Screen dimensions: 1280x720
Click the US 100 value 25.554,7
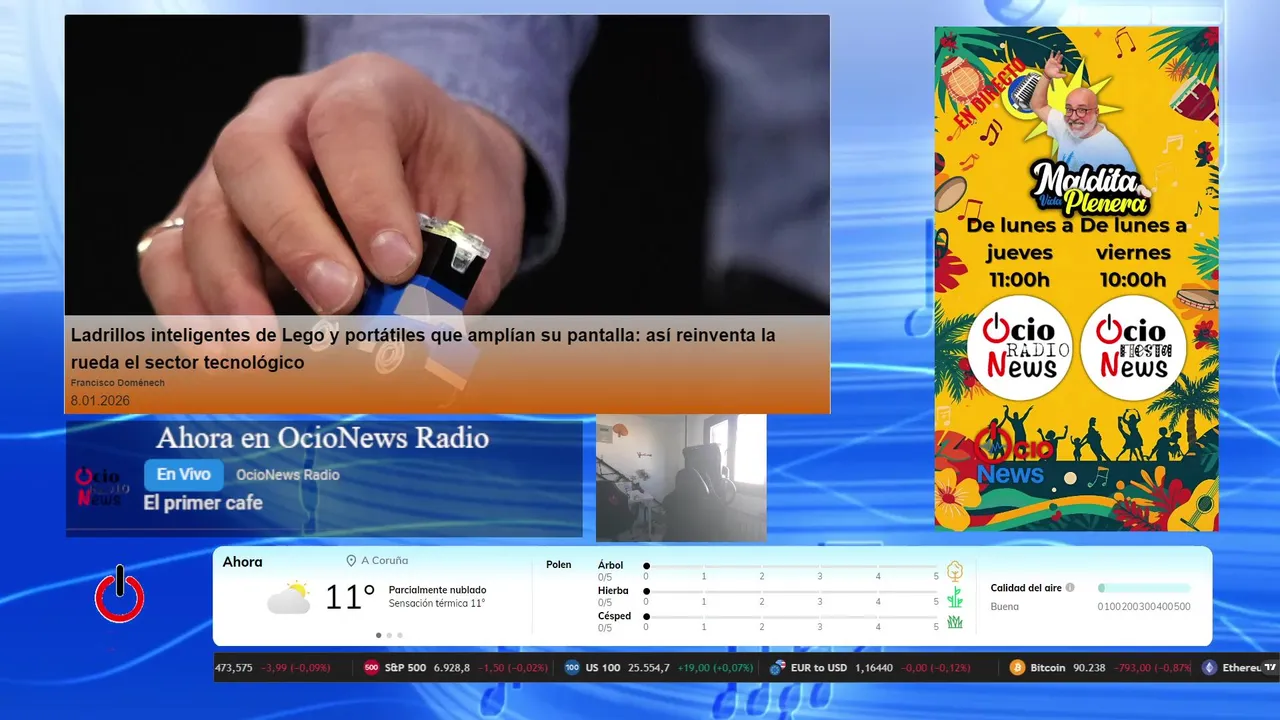tap(648, 668)
